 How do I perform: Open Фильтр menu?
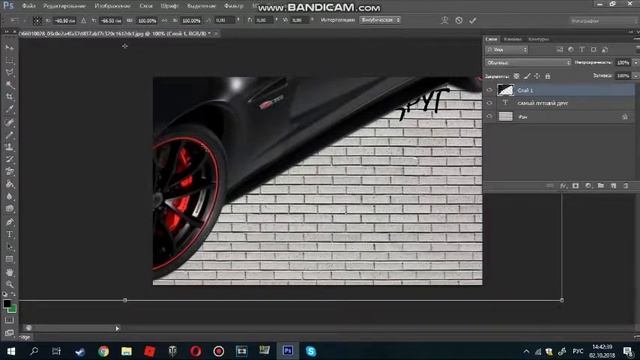(234, 6)
